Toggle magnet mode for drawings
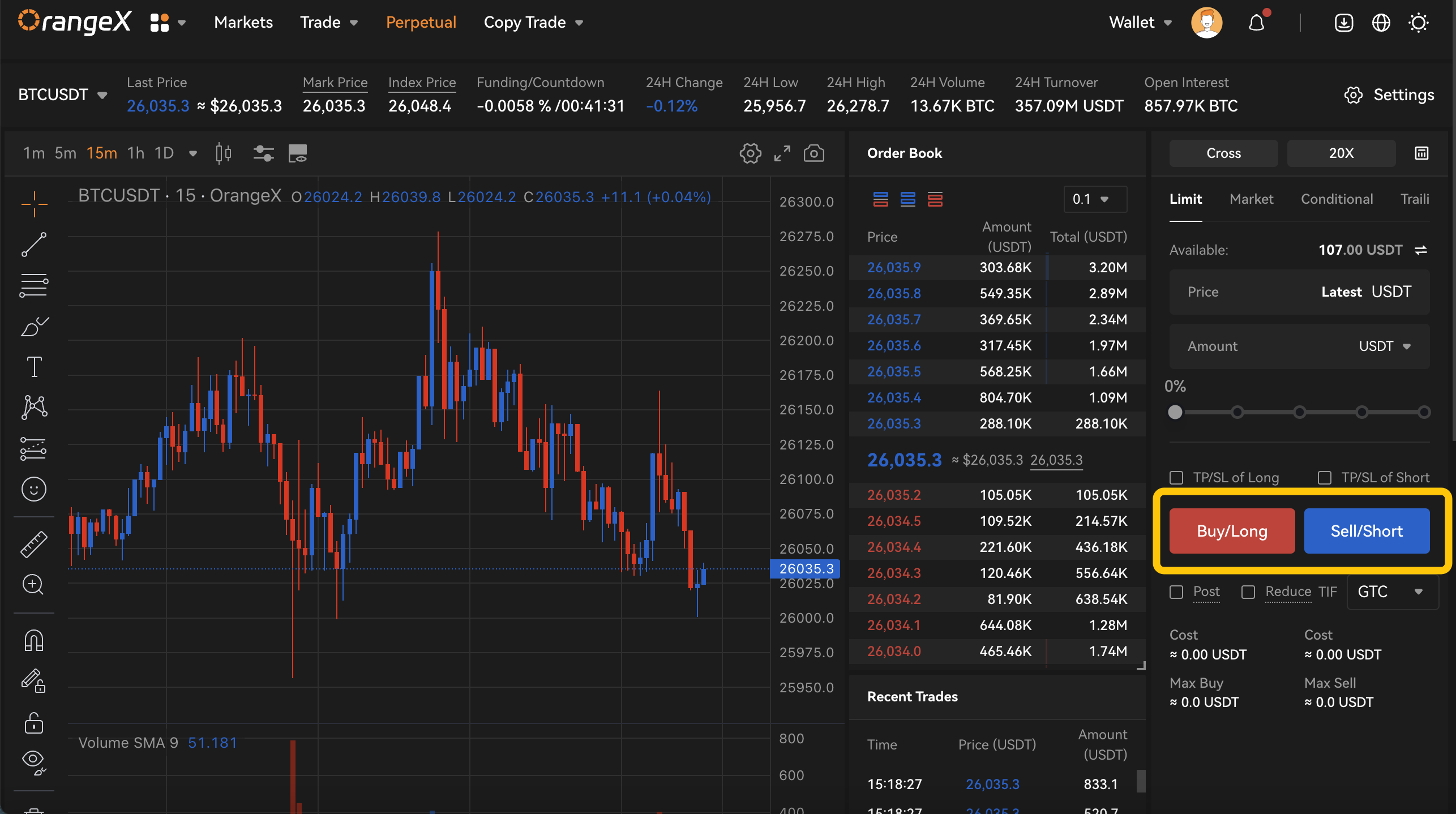1456x814 pixels. click(34, 641)
